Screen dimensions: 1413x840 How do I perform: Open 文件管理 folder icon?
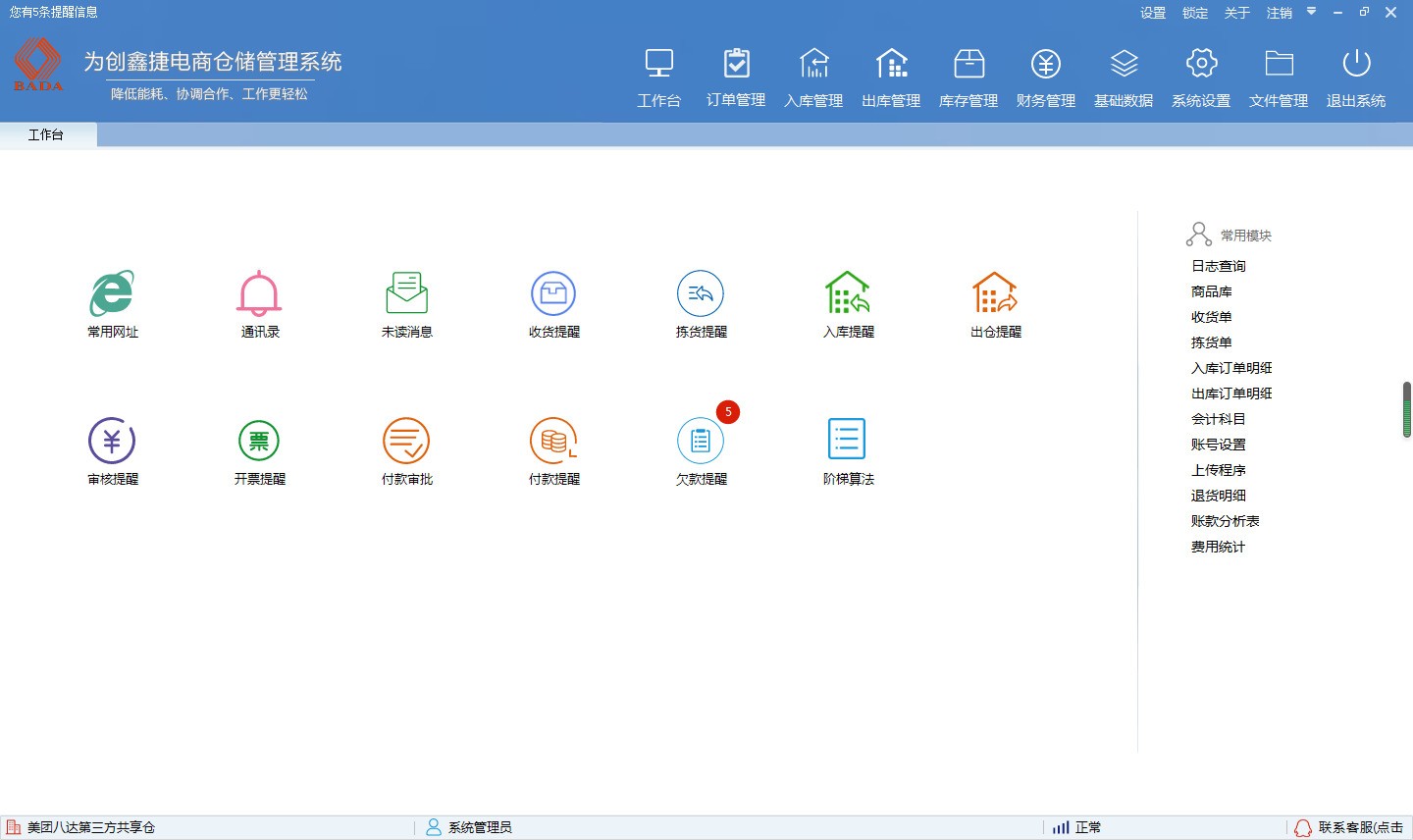[x=1279, y=65]
